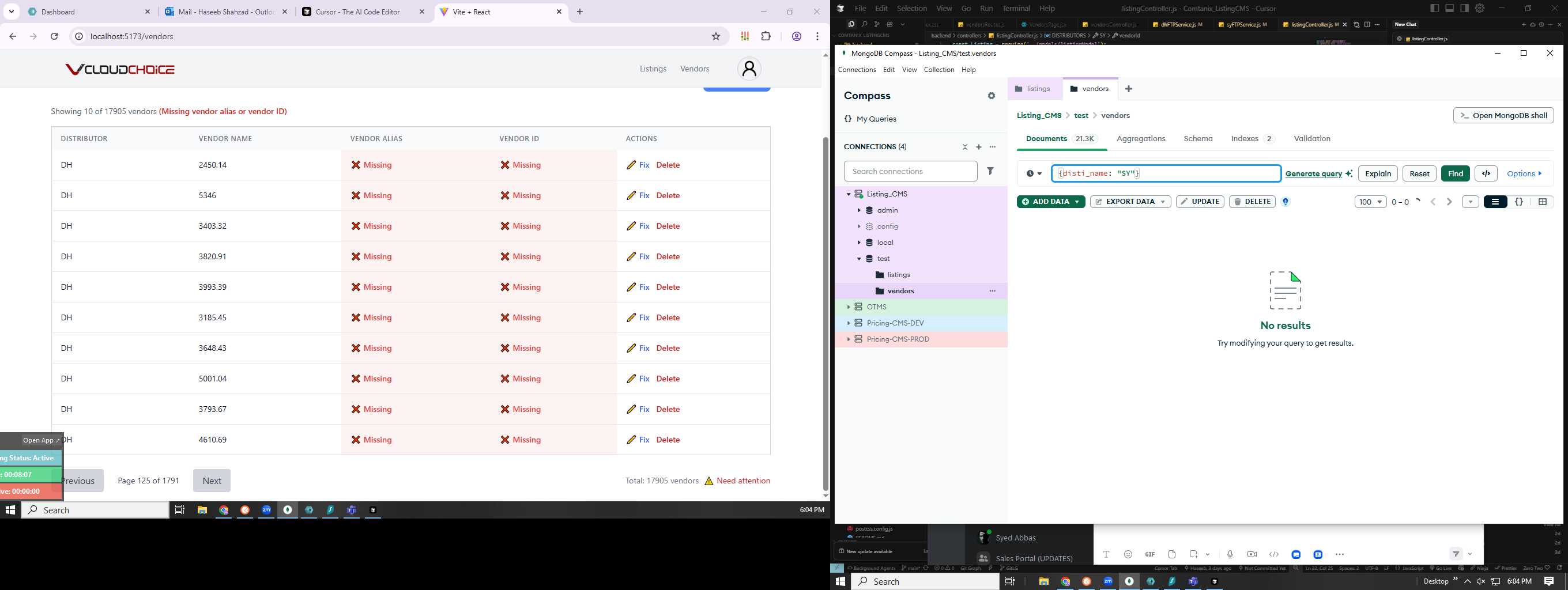
Task: Open the EXPORT DATA dropdown
Action: [1130, 201]
